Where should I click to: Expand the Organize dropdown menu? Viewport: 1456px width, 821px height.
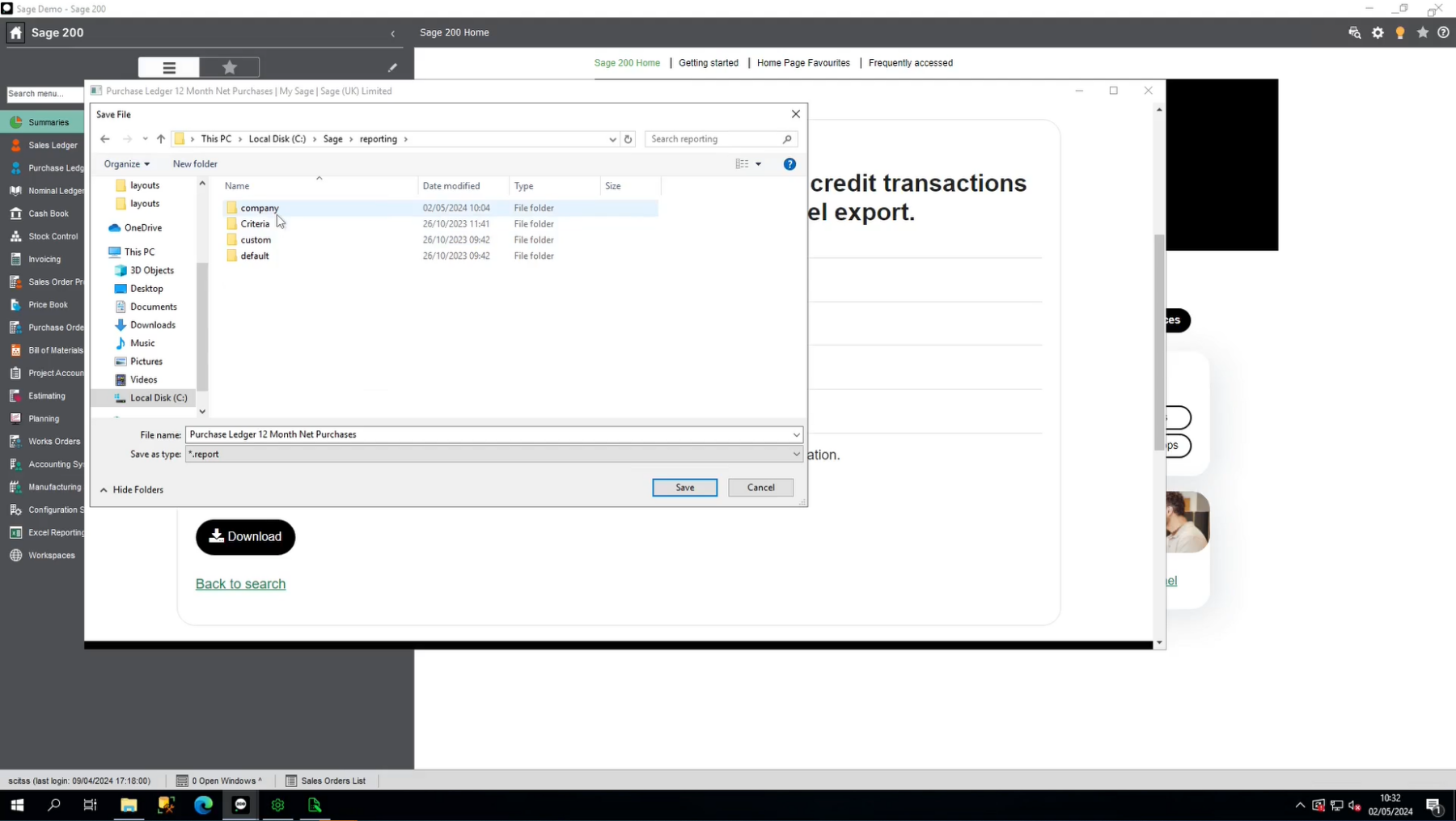click(x=127, y=164)
